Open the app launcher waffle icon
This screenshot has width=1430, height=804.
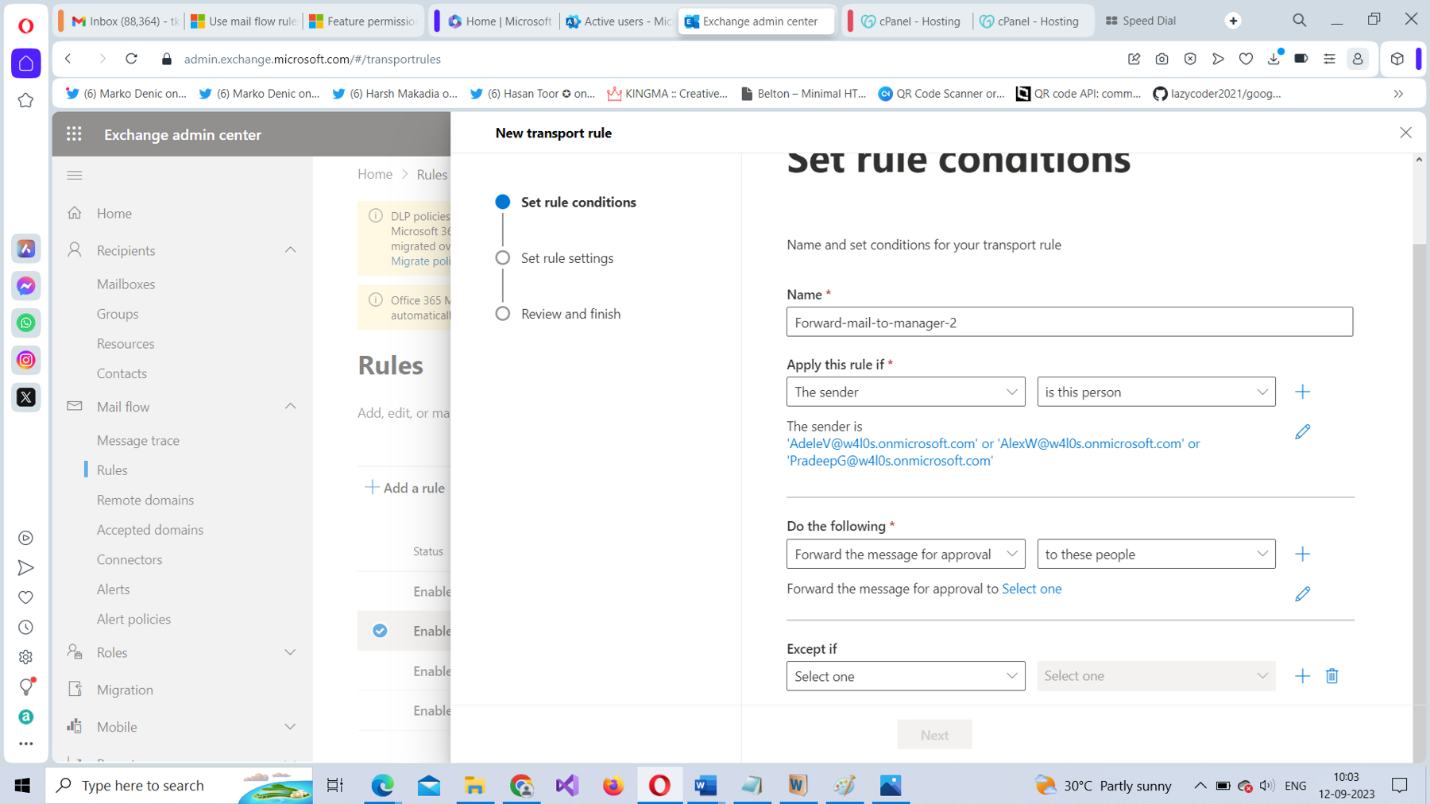point(74,134)
